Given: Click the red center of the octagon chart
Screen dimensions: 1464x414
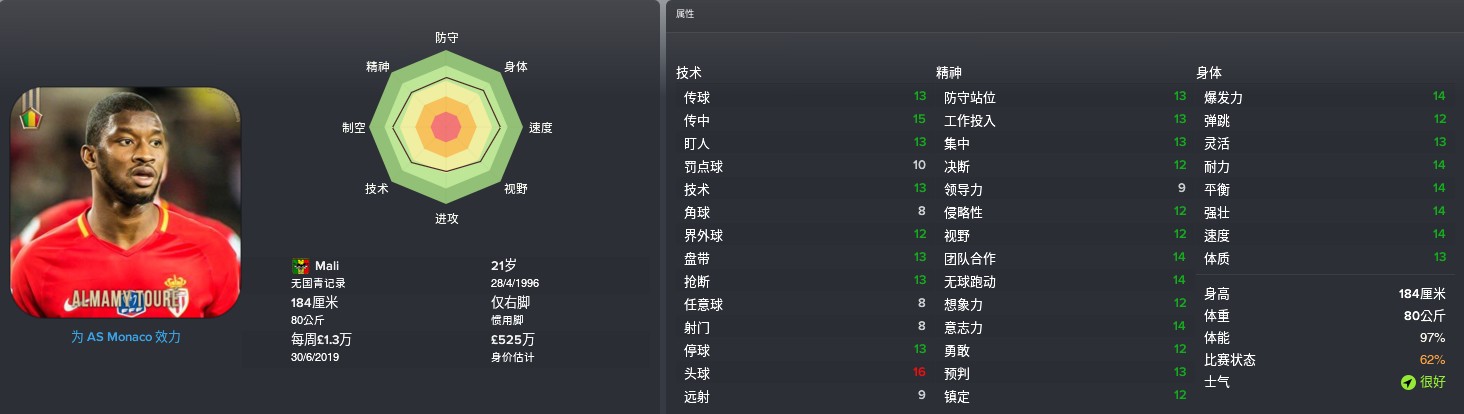Looking at the screenshot, I should [x=446, y=127].
